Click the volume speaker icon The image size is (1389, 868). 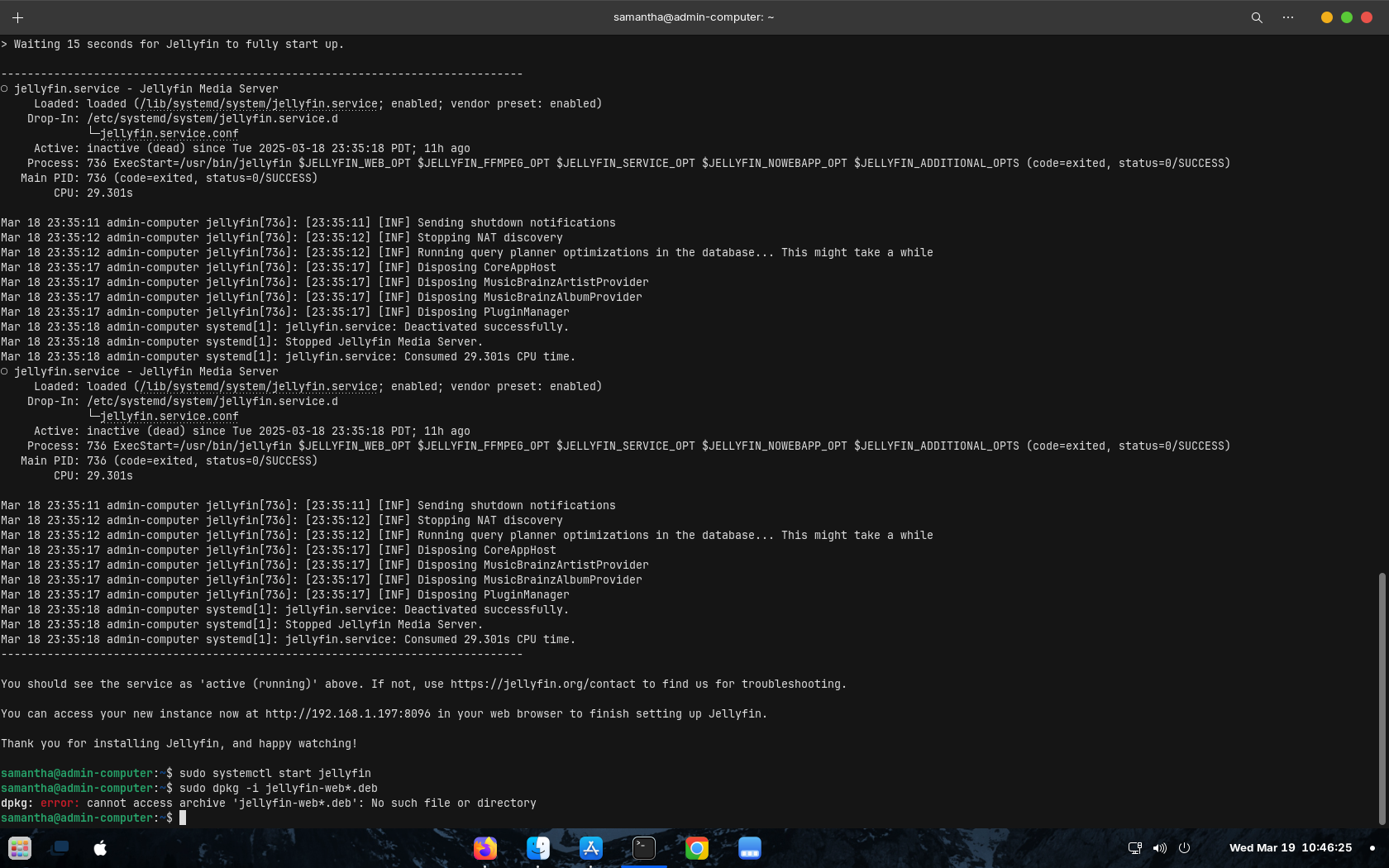(x=1160, y=848)
